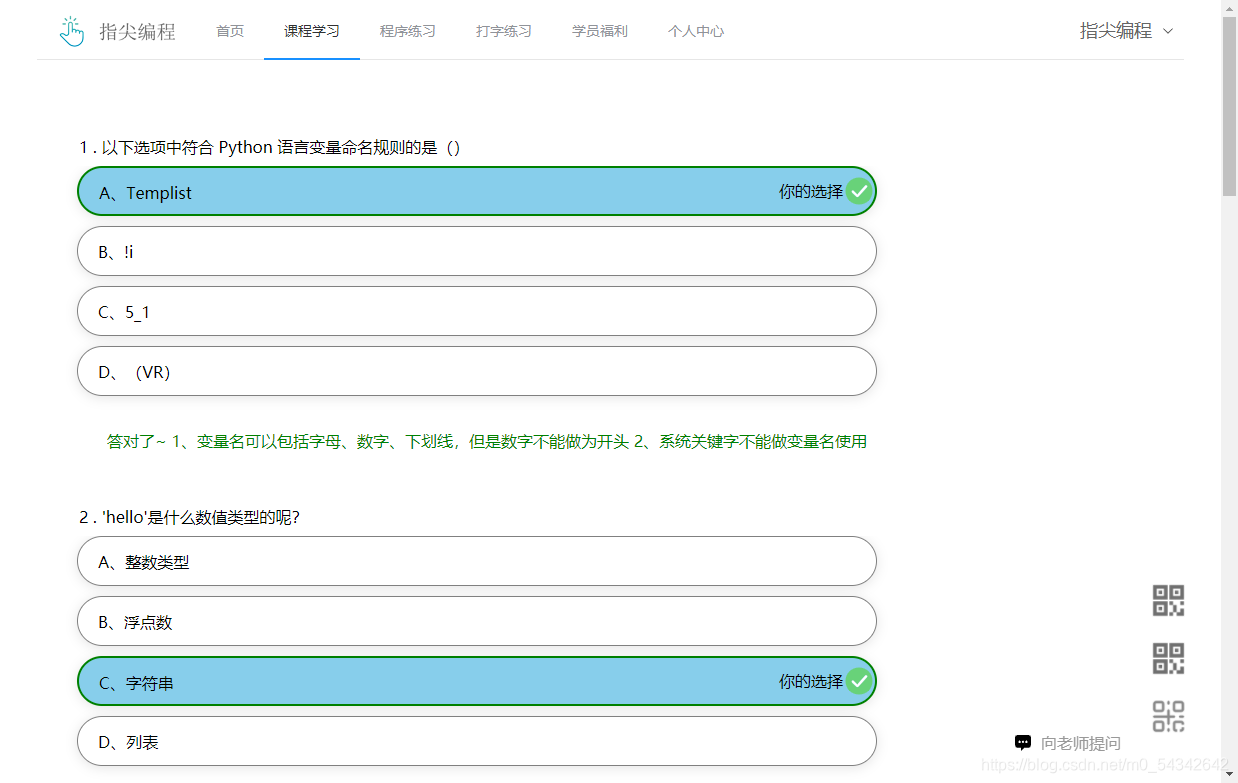This screenshot has width=1238, height=783.
Task: Click the 指尖编程 account name at top right
Action: point(1116,31)
